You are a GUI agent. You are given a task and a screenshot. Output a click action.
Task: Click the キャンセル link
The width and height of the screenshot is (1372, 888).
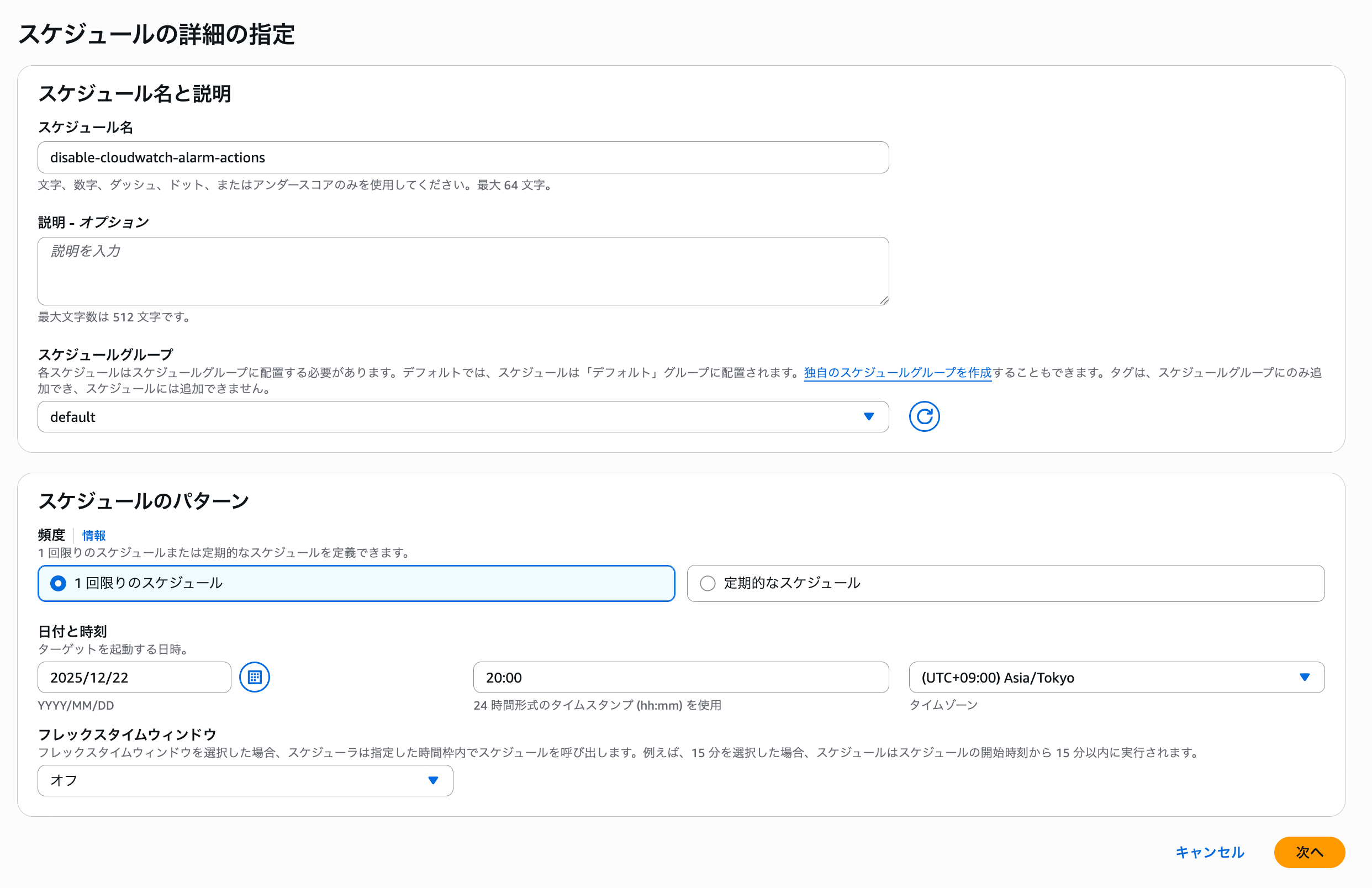pyautogui.click(x=1209, y=852)
